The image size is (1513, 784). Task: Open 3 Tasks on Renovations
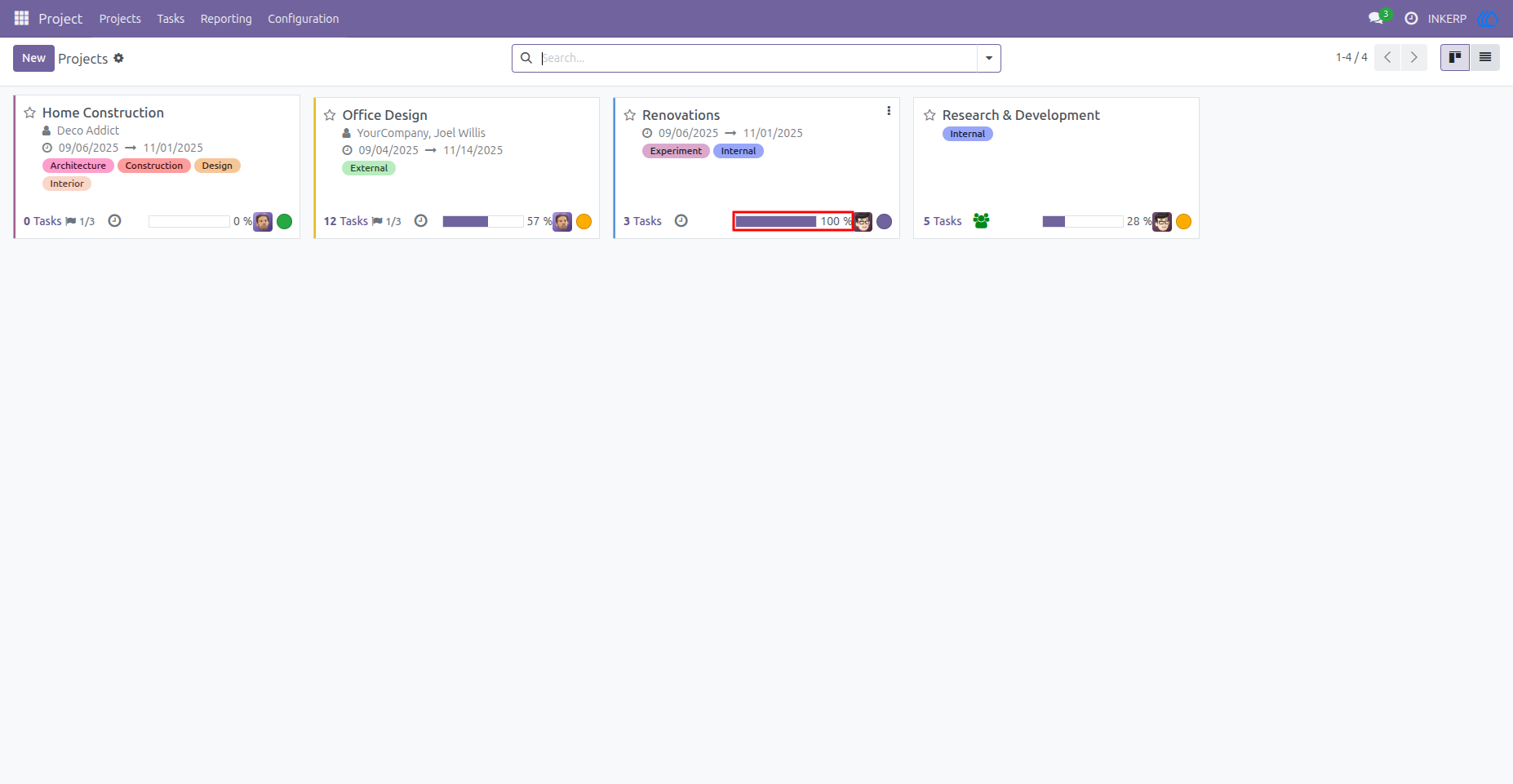coord(643,221)
